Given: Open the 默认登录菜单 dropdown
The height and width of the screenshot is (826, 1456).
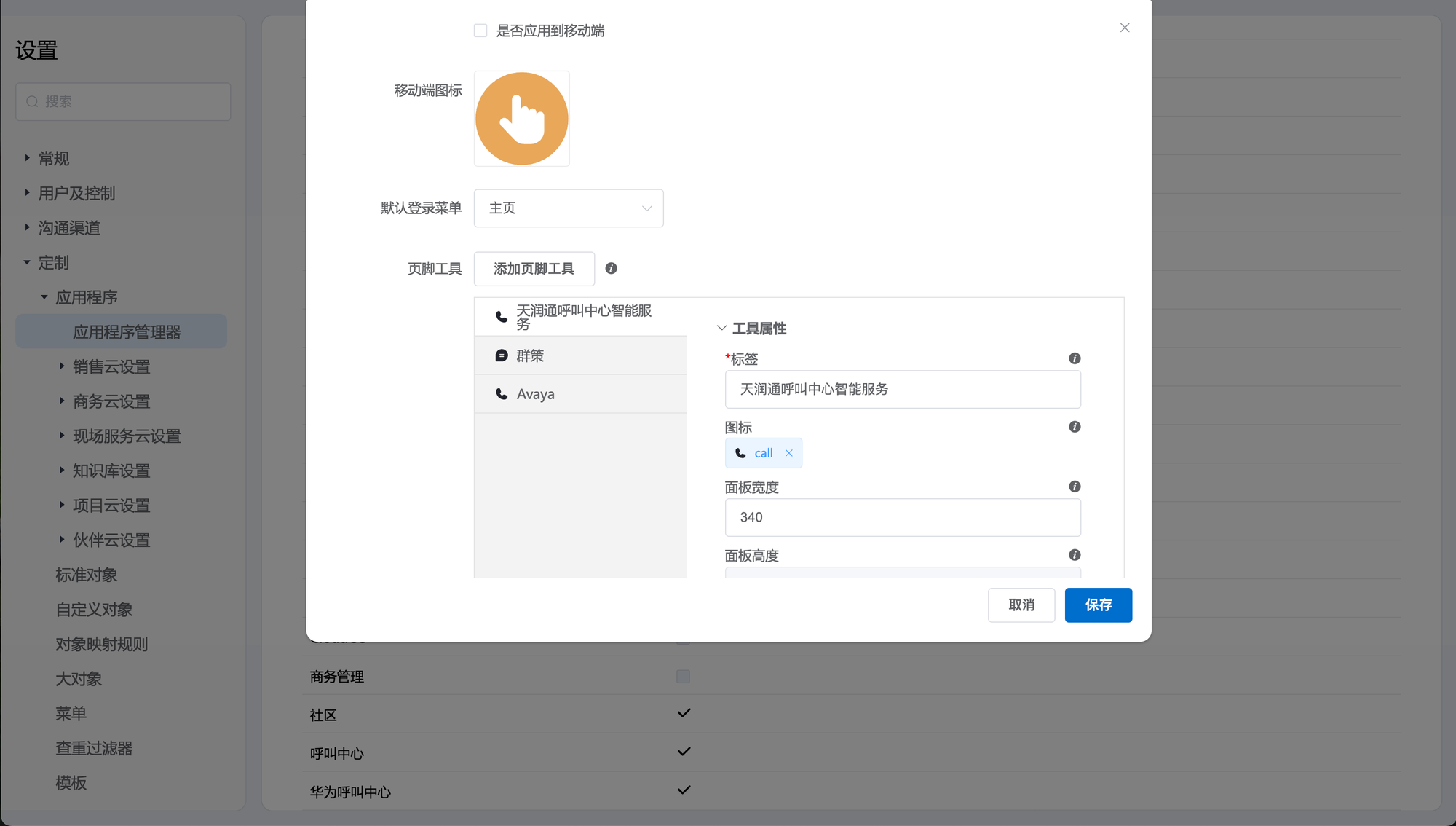Looking at the screenshot, I should click(568, 208).
